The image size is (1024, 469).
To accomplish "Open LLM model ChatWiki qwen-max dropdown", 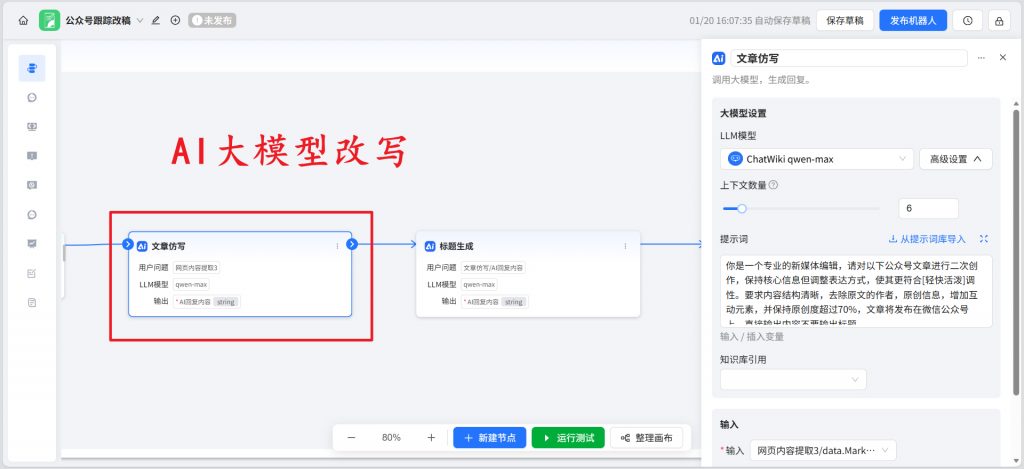I will pyautogui.click(x=817, y=159).
